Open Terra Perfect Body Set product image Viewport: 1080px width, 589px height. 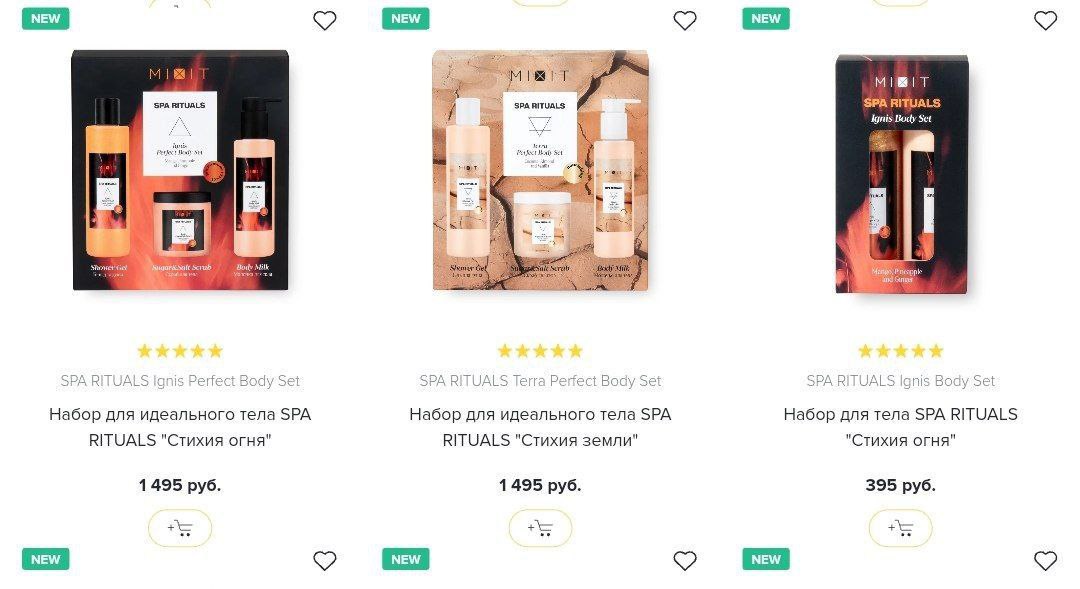pos(541,170)
